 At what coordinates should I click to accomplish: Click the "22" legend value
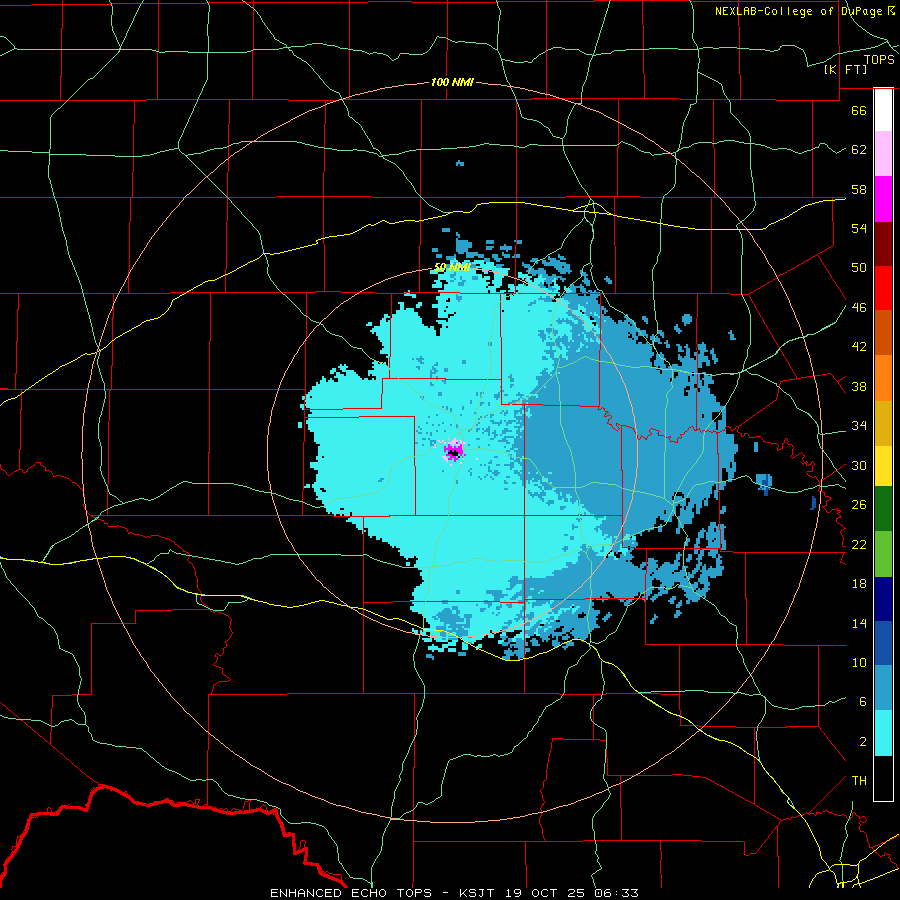pos(859,544)
